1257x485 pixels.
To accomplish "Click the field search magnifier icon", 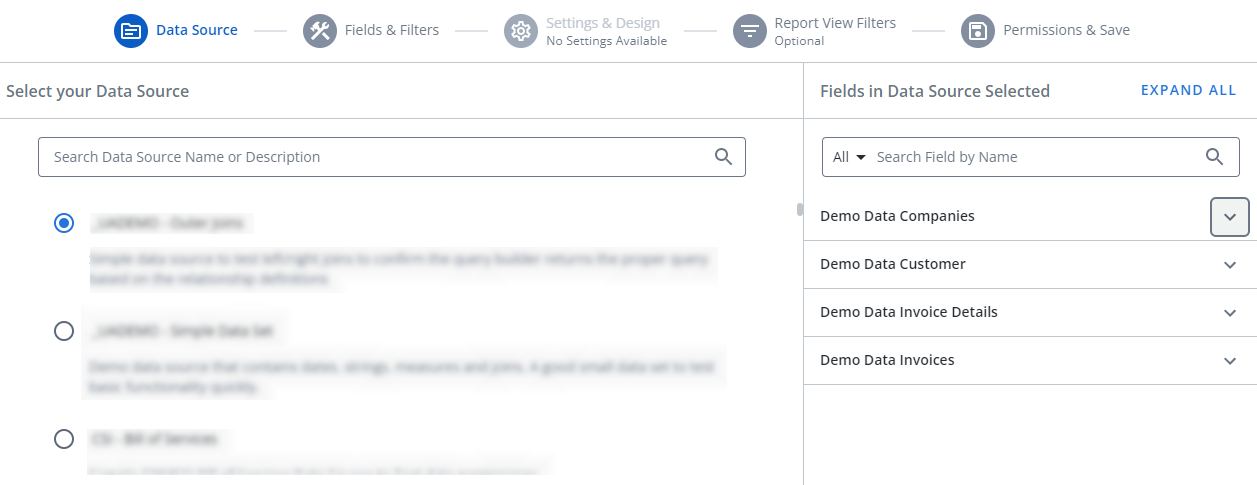I will click(x=1214, y=157).
